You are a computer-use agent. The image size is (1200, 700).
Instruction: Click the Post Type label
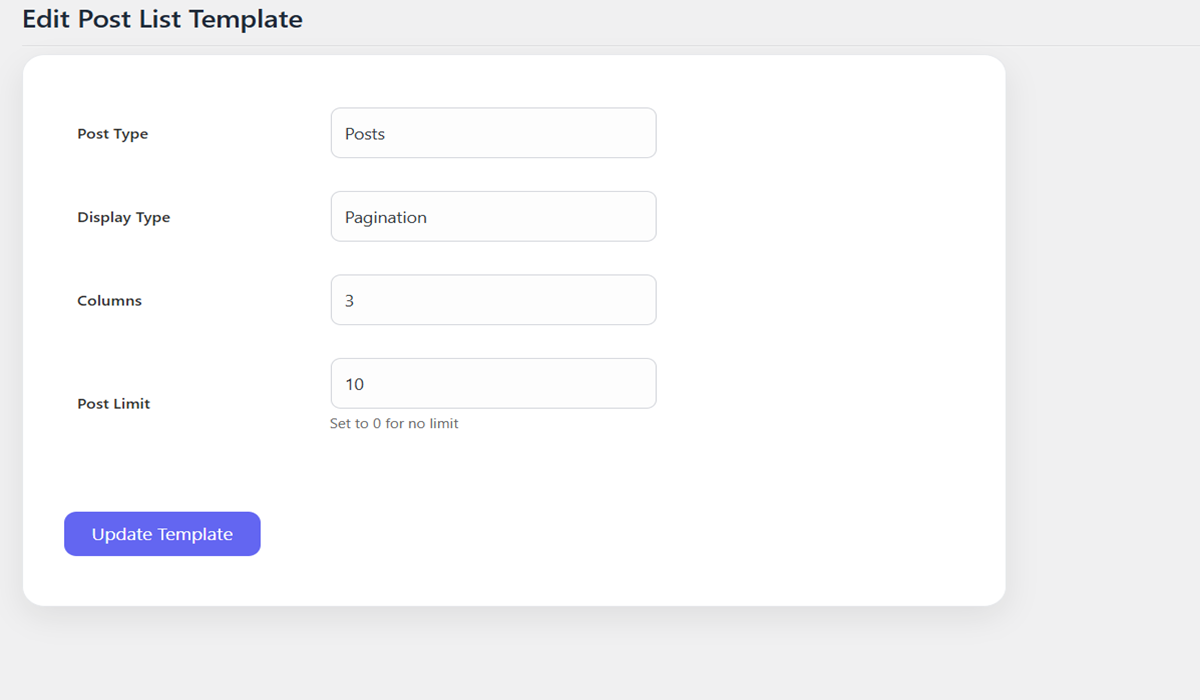[112, 133]
